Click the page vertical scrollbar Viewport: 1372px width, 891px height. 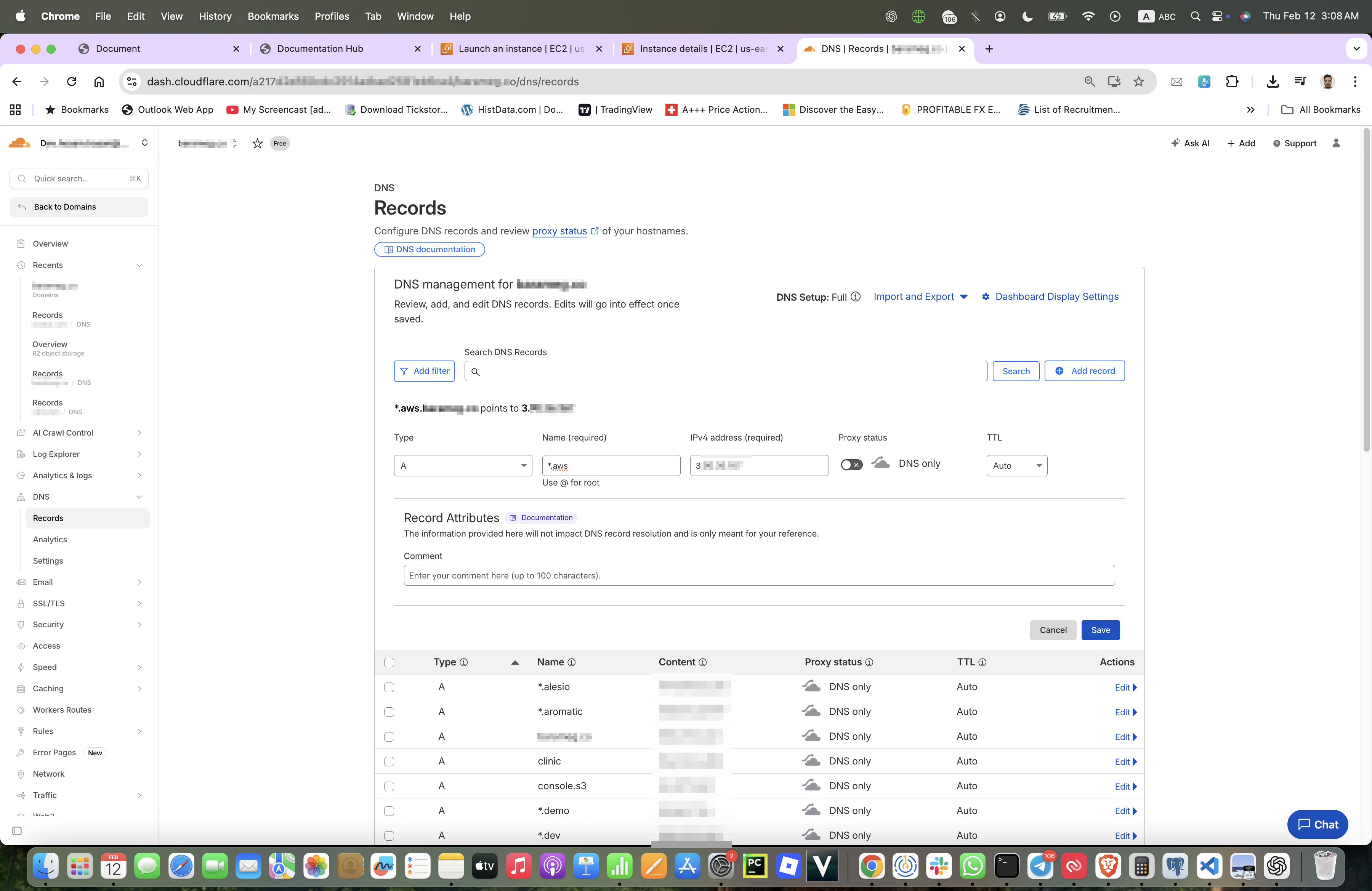pos(1366,288)
